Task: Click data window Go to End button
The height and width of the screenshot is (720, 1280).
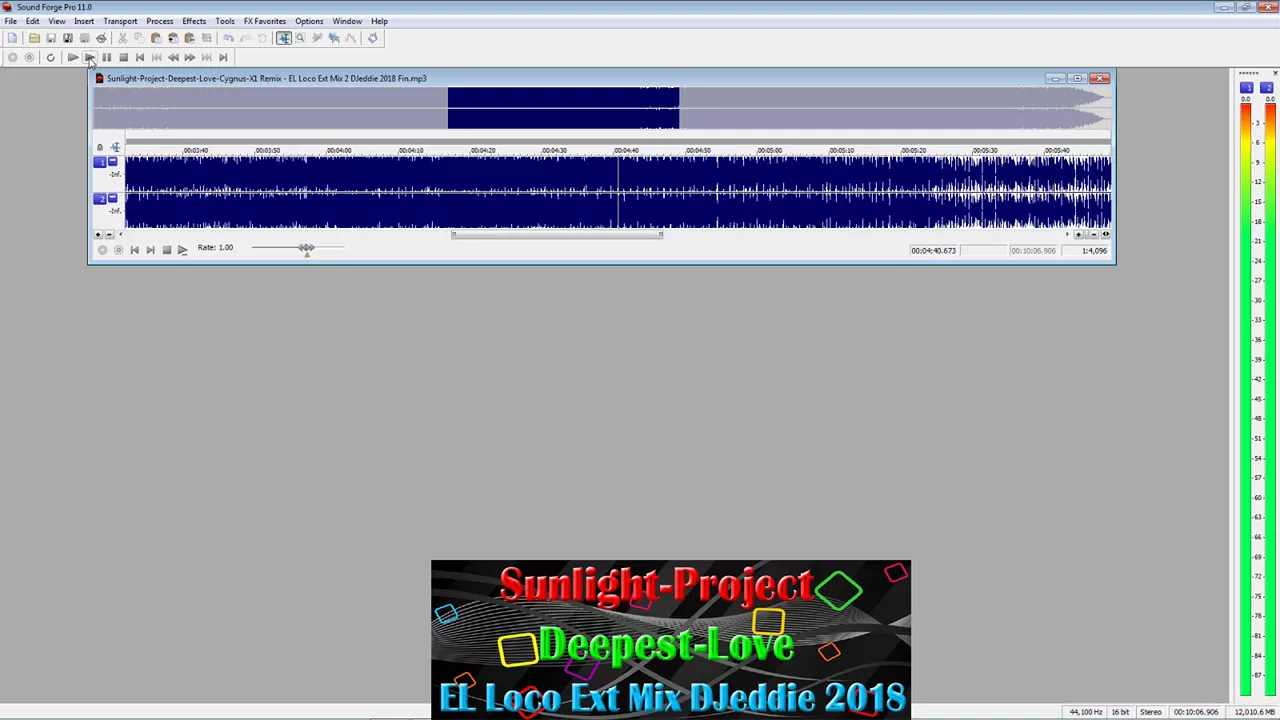Action: [x=150, y=250]
